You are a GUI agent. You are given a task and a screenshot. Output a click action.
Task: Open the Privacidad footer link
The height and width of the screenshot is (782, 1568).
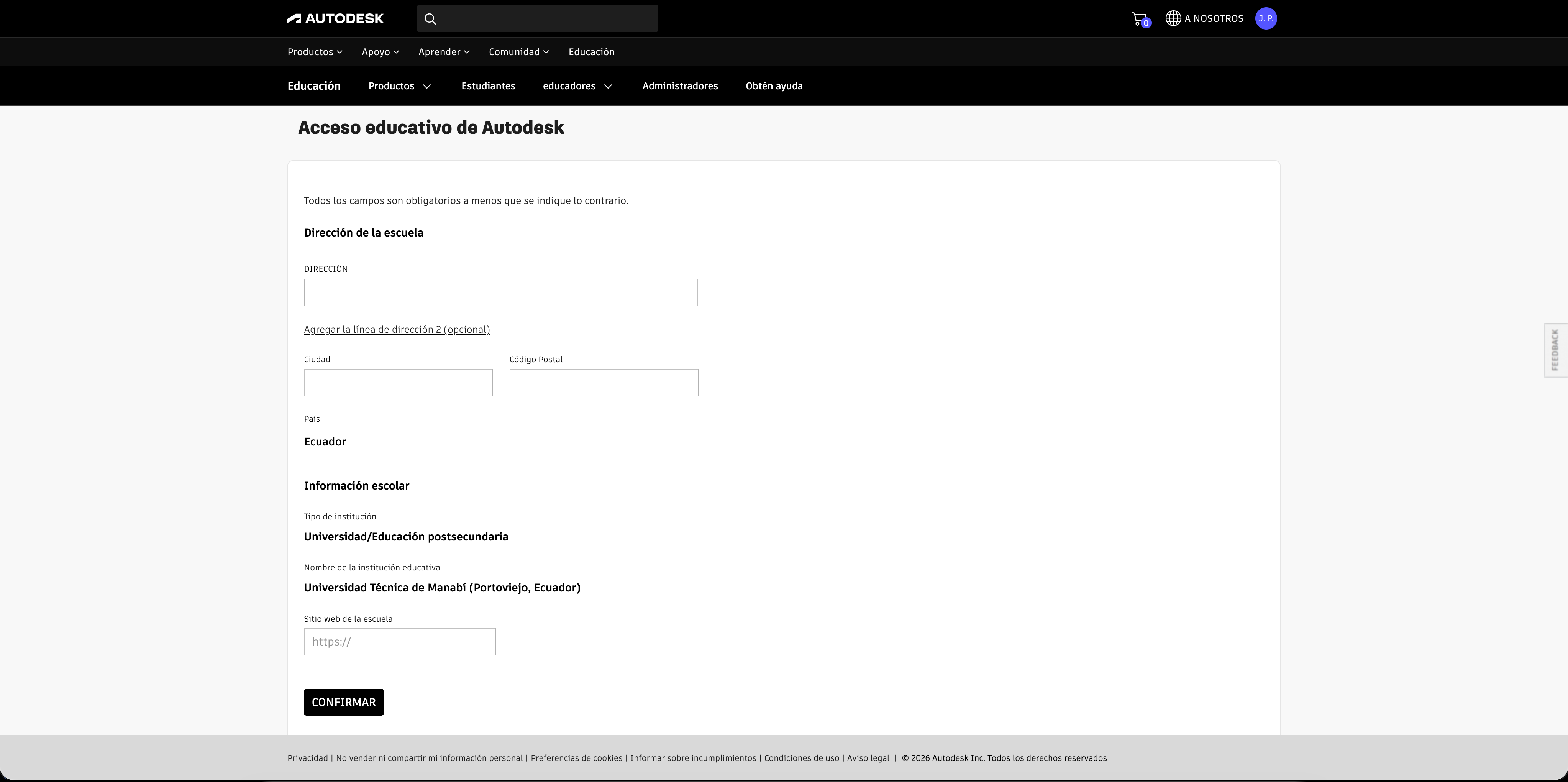307,758
